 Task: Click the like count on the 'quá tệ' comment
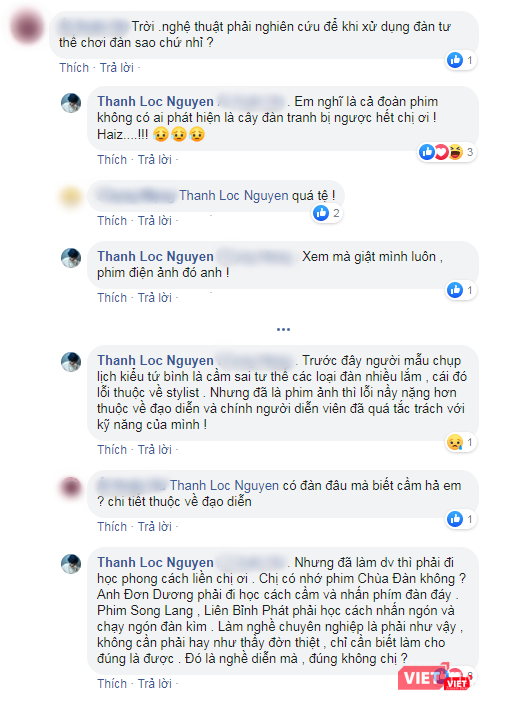coord(336,213)
